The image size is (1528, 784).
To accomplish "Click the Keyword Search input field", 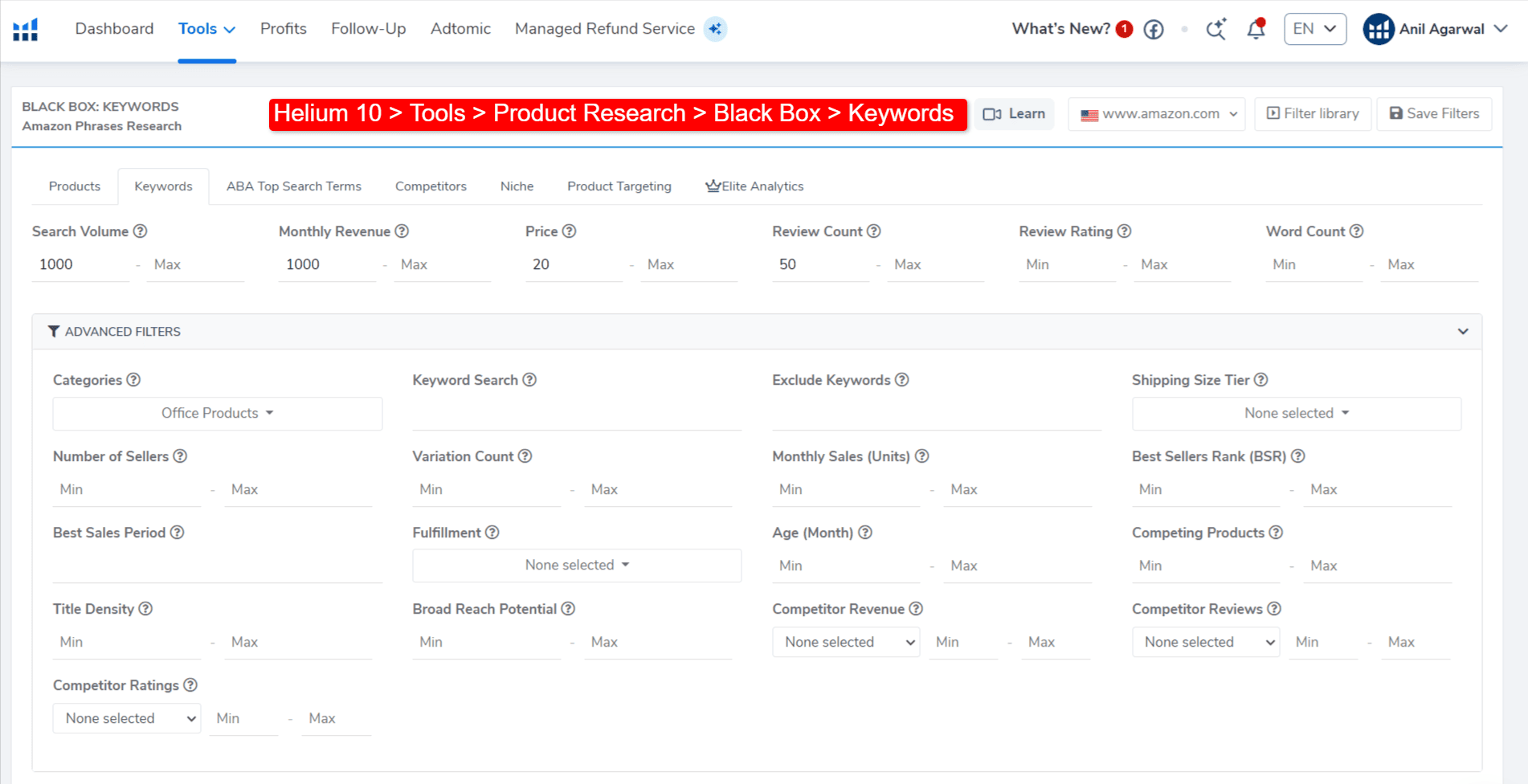I will (576, 414).
